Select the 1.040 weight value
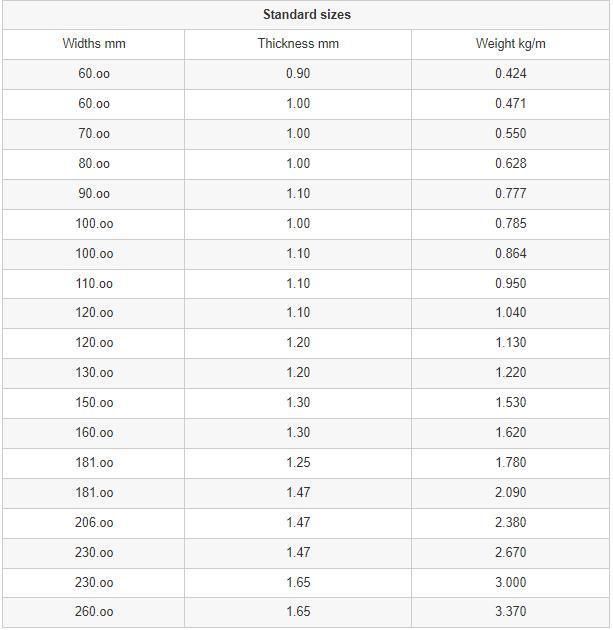This screenshot has height=630, width=613. (x=511, y=313)
